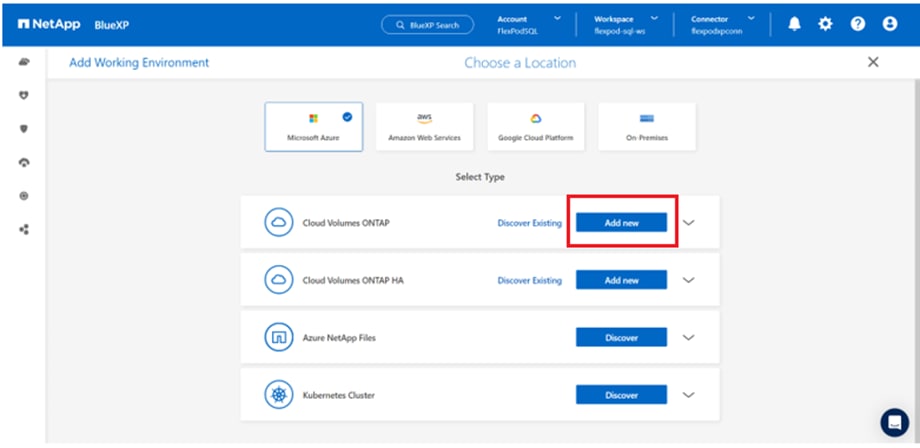Click the Add Working Environment title
Screen dimensions: 920x448
[139, 63]
